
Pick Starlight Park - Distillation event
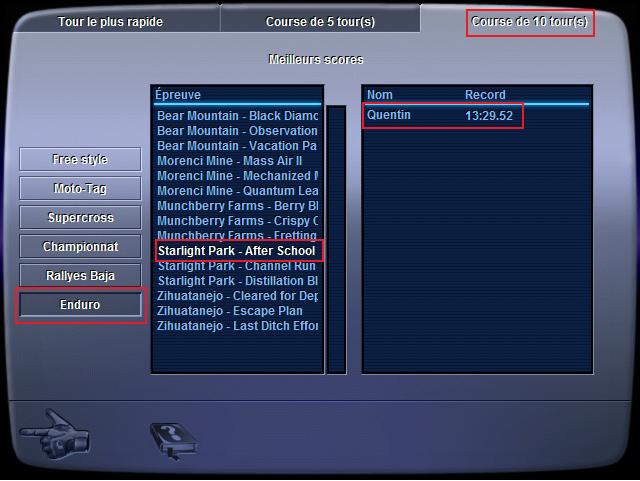click(x=238, y=281)
